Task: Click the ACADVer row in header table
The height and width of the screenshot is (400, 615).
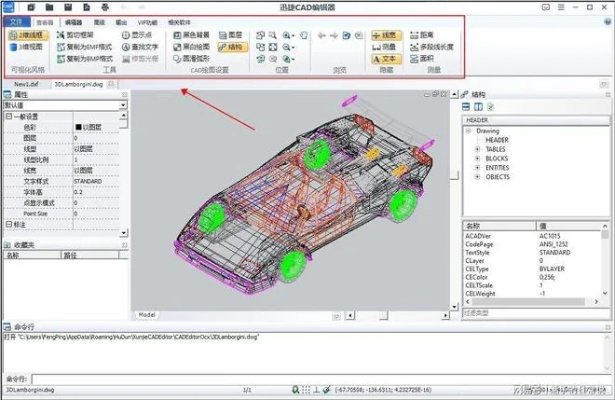Action: coord(532,236)
